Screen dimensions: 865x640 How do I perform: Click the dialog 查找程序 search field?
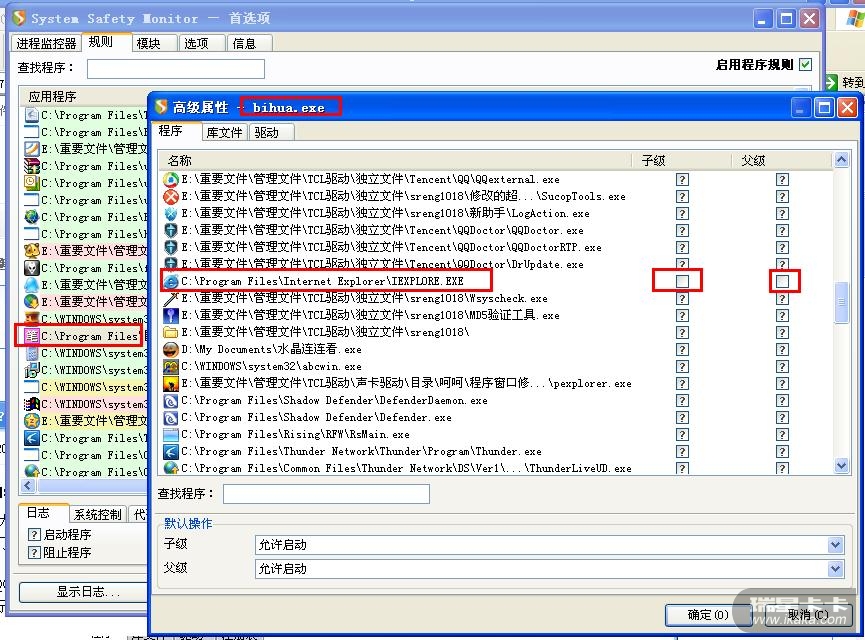click(326, 494)
